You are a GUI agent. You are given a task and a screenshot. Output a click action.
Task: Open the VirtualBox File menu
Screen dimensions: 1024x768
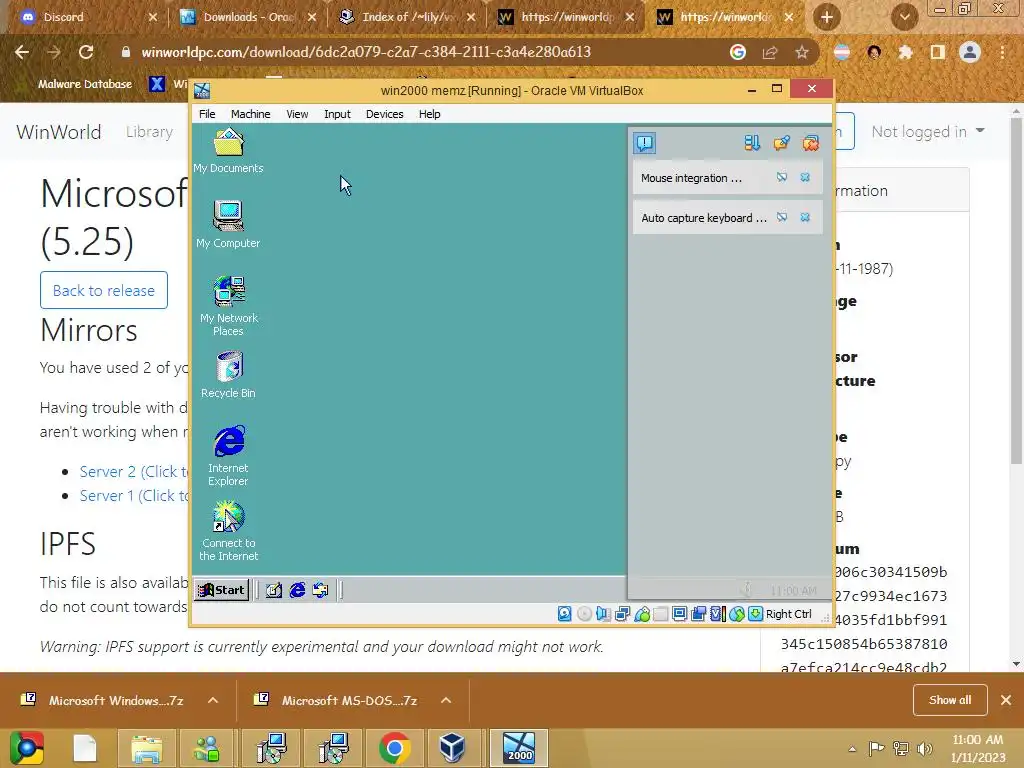207,114
